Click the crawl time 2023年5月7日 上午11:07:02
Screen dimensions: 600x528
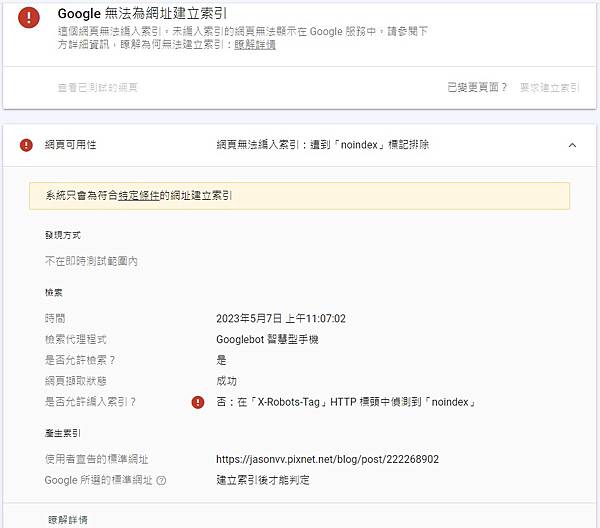point(281,318)
